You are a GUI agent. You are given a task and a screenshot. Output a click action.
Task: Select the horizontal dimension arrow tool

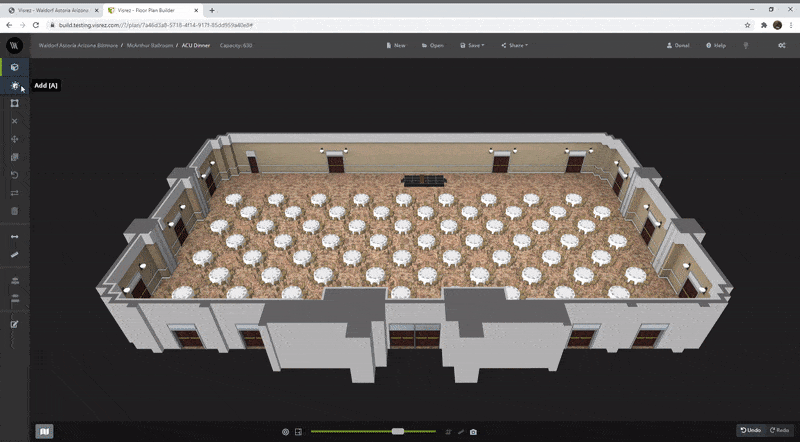pos(14,237)
